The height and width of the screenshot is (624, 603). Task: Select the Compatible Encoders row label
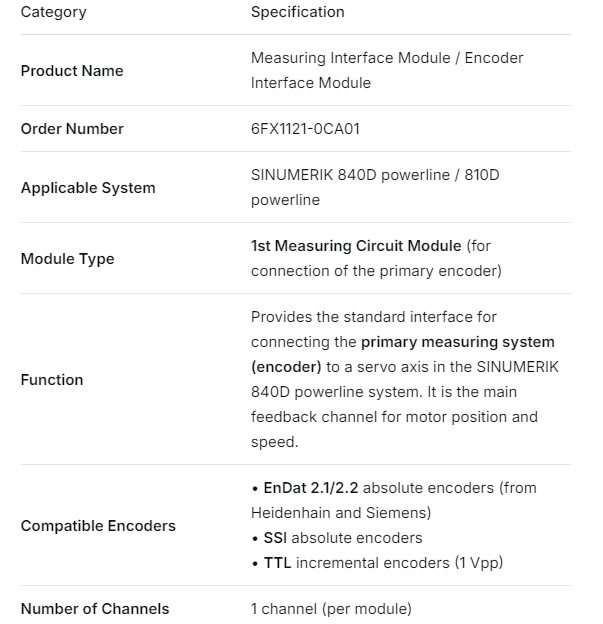[98, 526]
